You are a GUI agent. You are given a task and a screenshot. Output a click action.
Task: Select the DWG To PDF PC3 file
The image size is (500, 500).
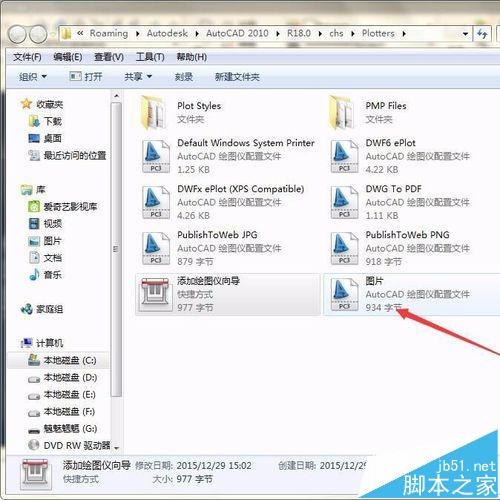399,202
